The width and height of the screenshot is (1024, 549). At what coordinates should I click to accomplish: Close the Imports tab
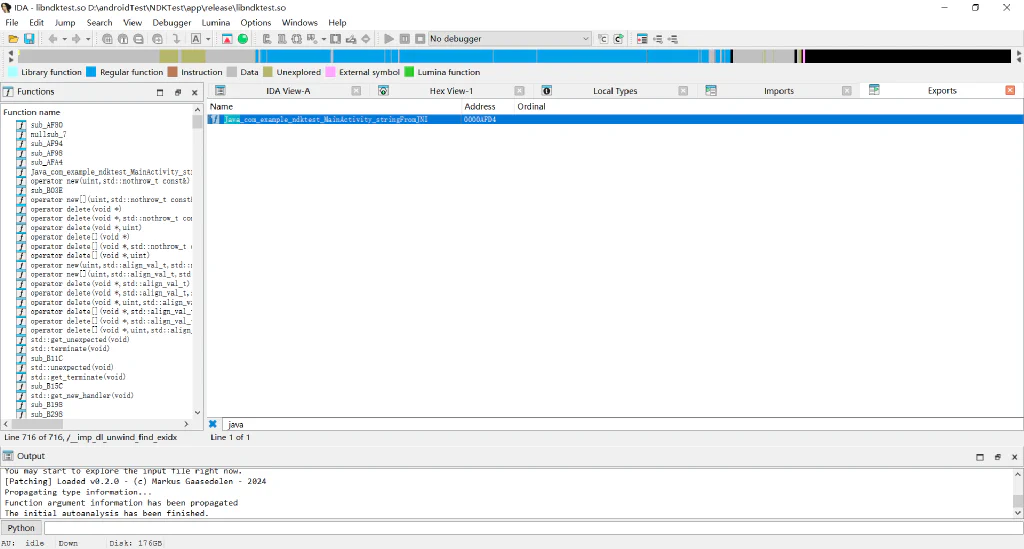846,91
